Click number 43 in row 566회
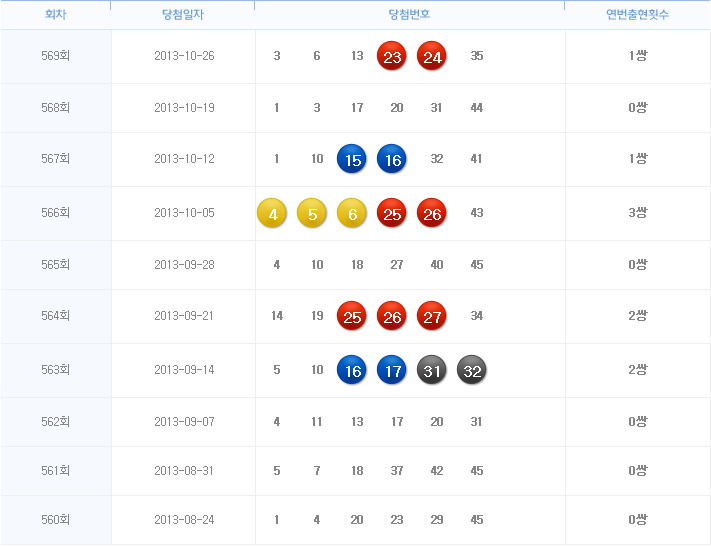 tap(477, 213)
